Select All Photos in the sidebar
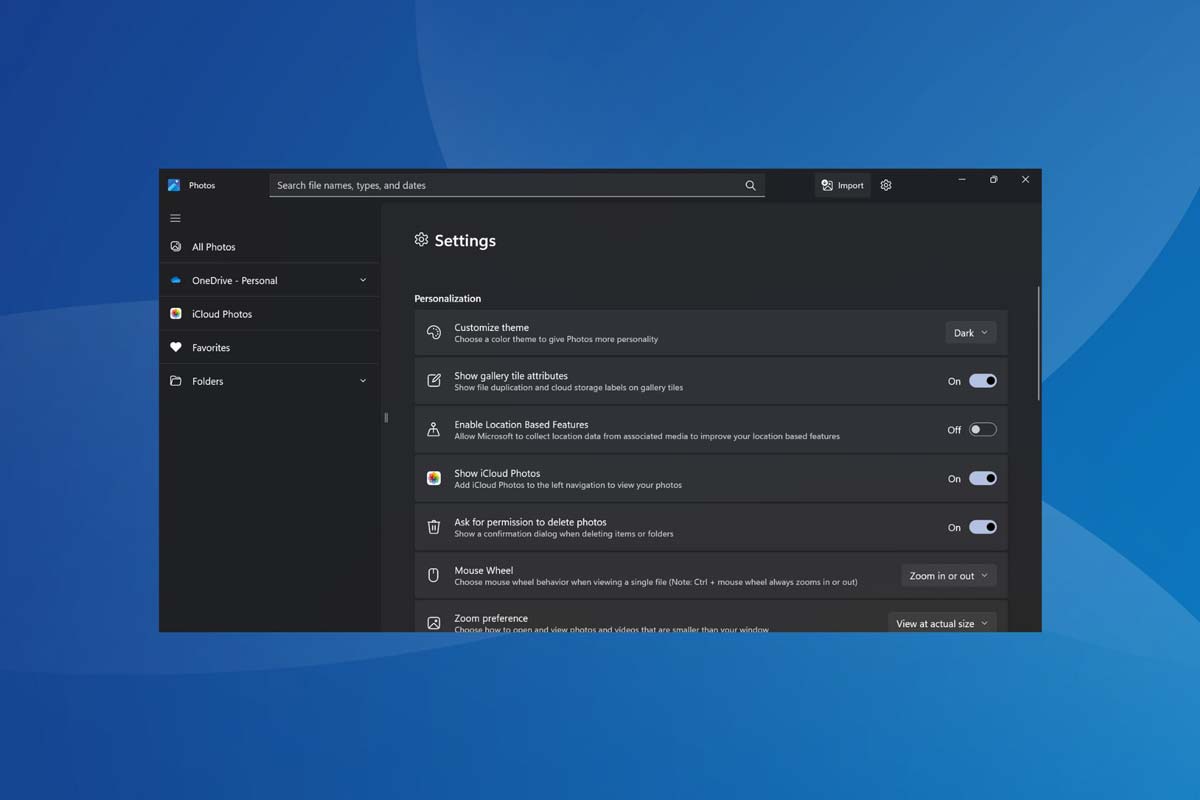Image resolution: width=1200 pixels, height=800 pixels. click(213, 246)
